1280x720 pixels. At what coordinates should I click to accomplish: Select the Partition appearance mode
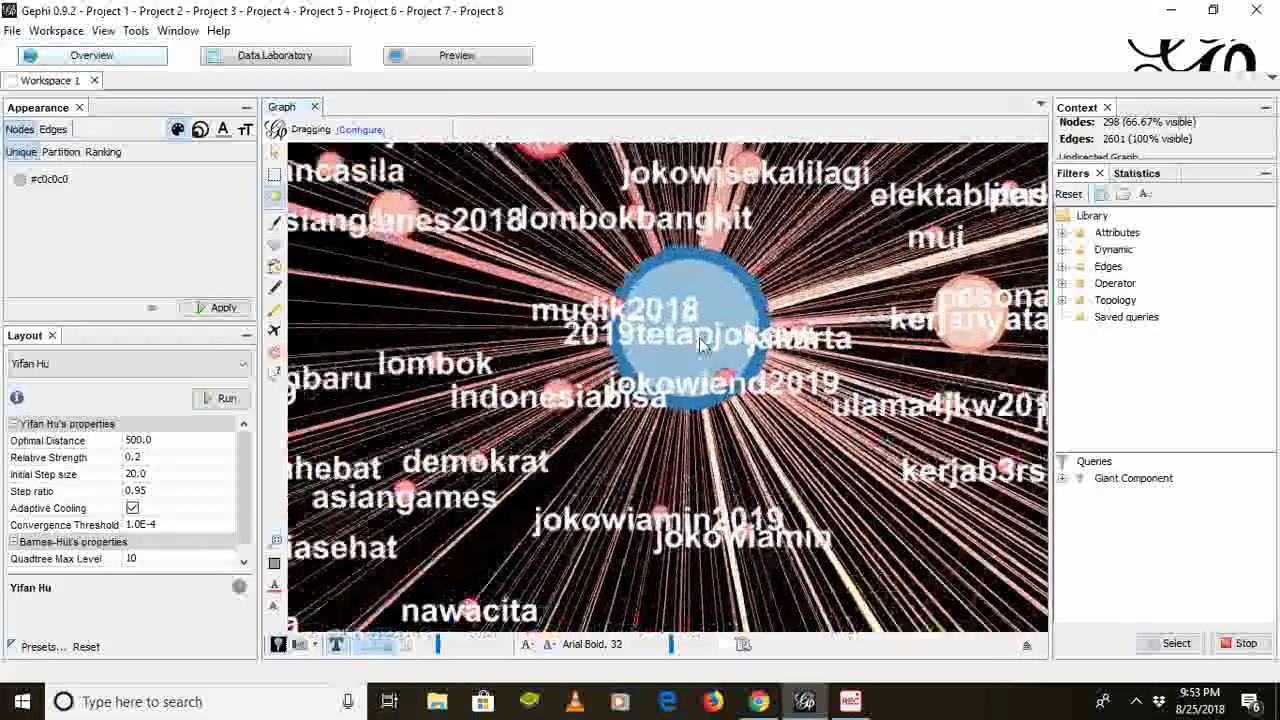[x=61, y=152]
